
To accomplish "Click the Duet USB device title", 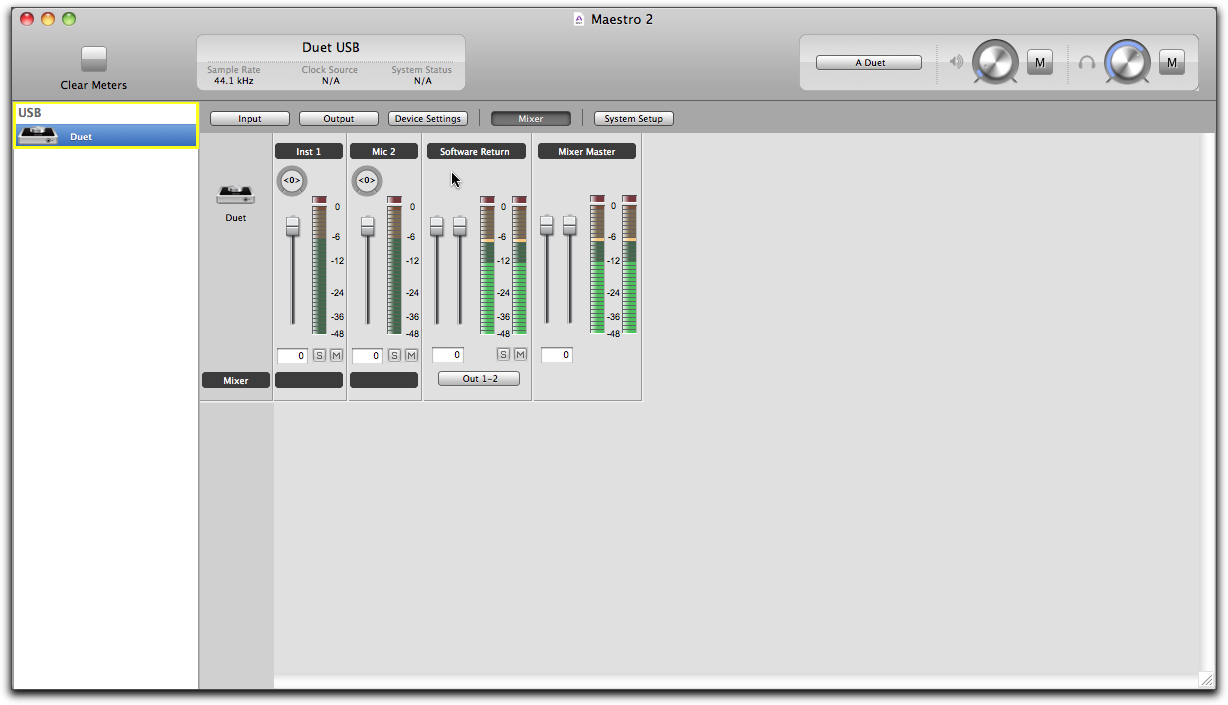I will (331, 48).
